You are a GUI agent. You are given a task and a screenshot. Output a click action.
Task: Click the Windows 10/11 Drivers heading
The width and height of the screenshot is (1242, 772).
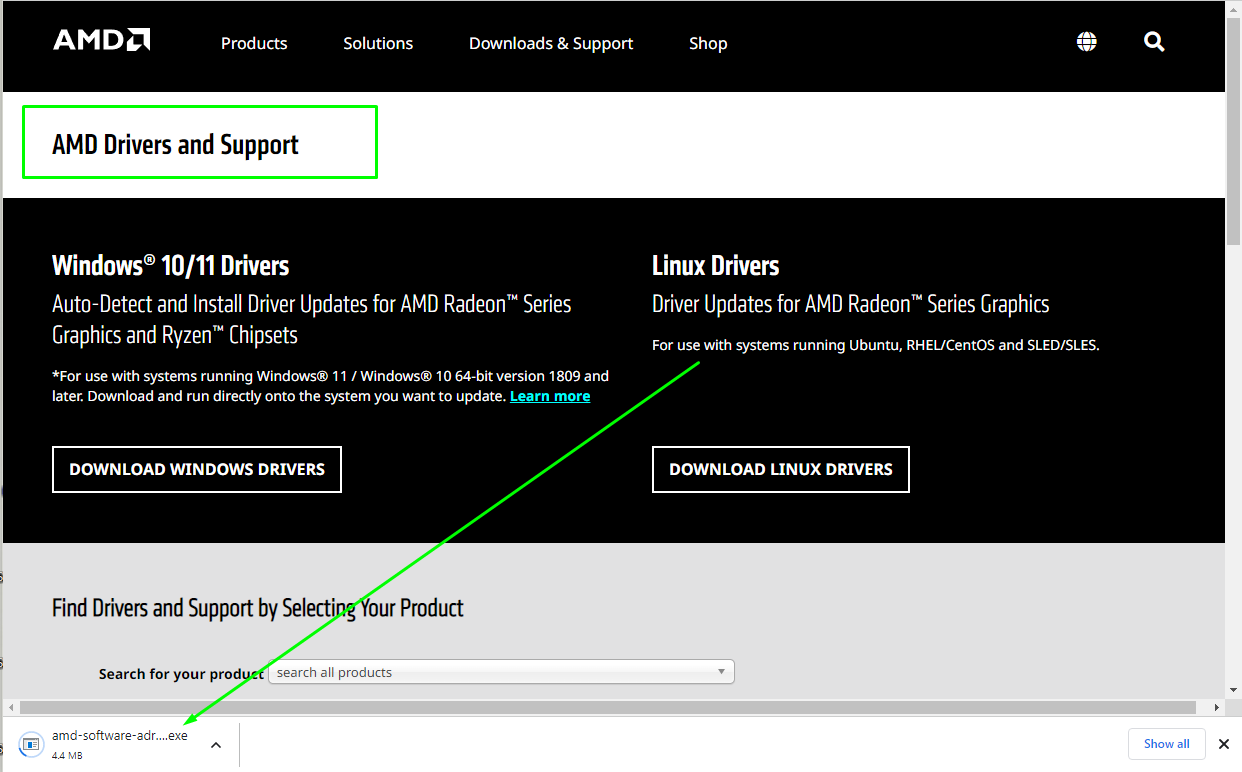pos(171,266)
